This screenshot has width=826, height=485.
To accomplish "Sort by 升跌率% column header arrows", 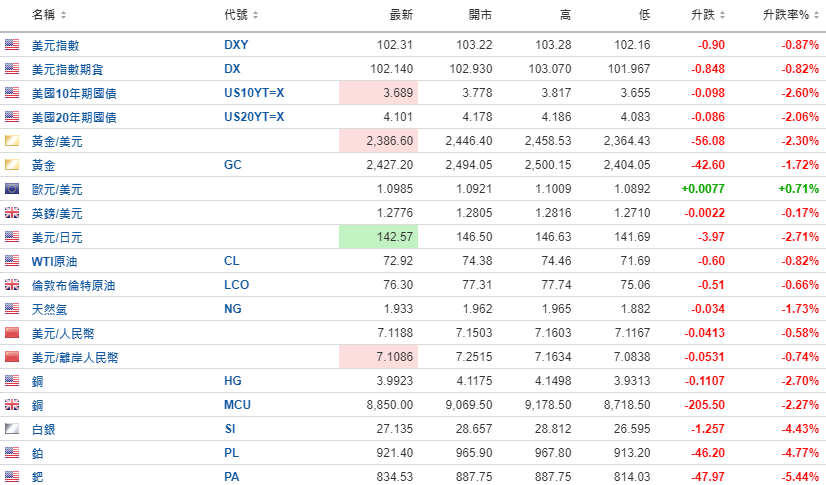I will pyautogui.click(x=816, y=15).
